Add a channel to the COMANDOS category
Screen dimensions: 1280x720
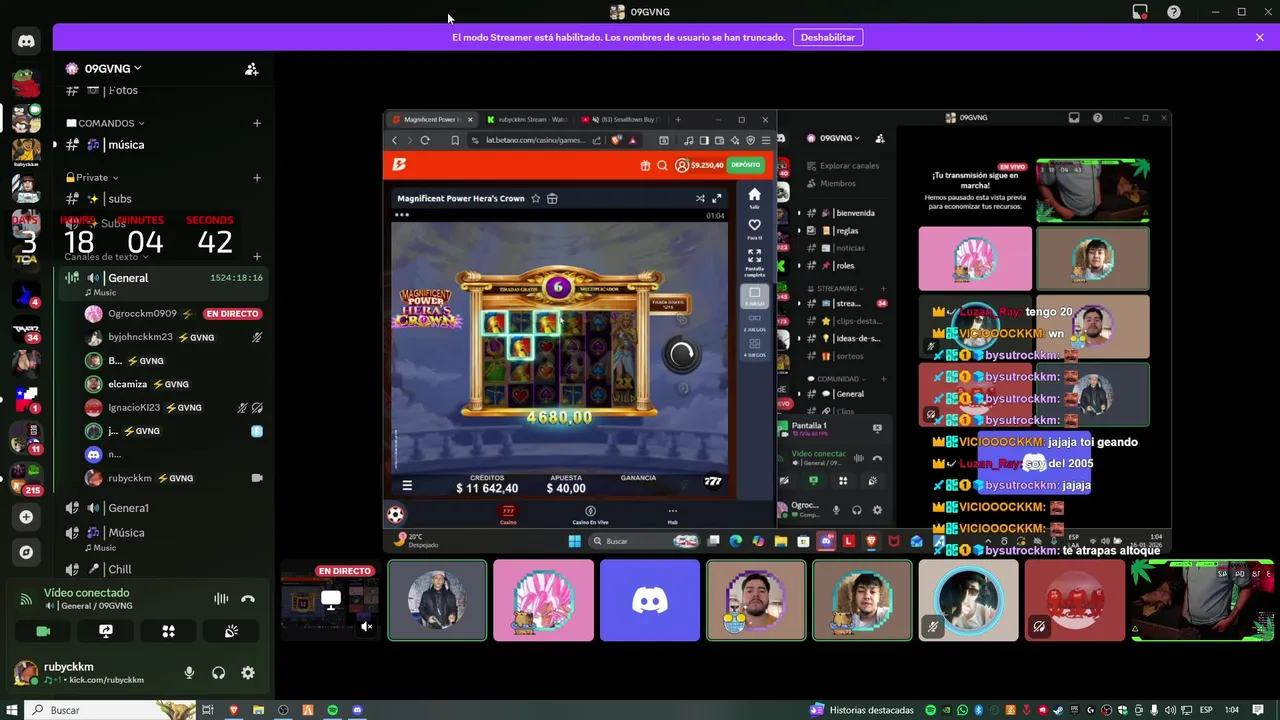point(257,123)
